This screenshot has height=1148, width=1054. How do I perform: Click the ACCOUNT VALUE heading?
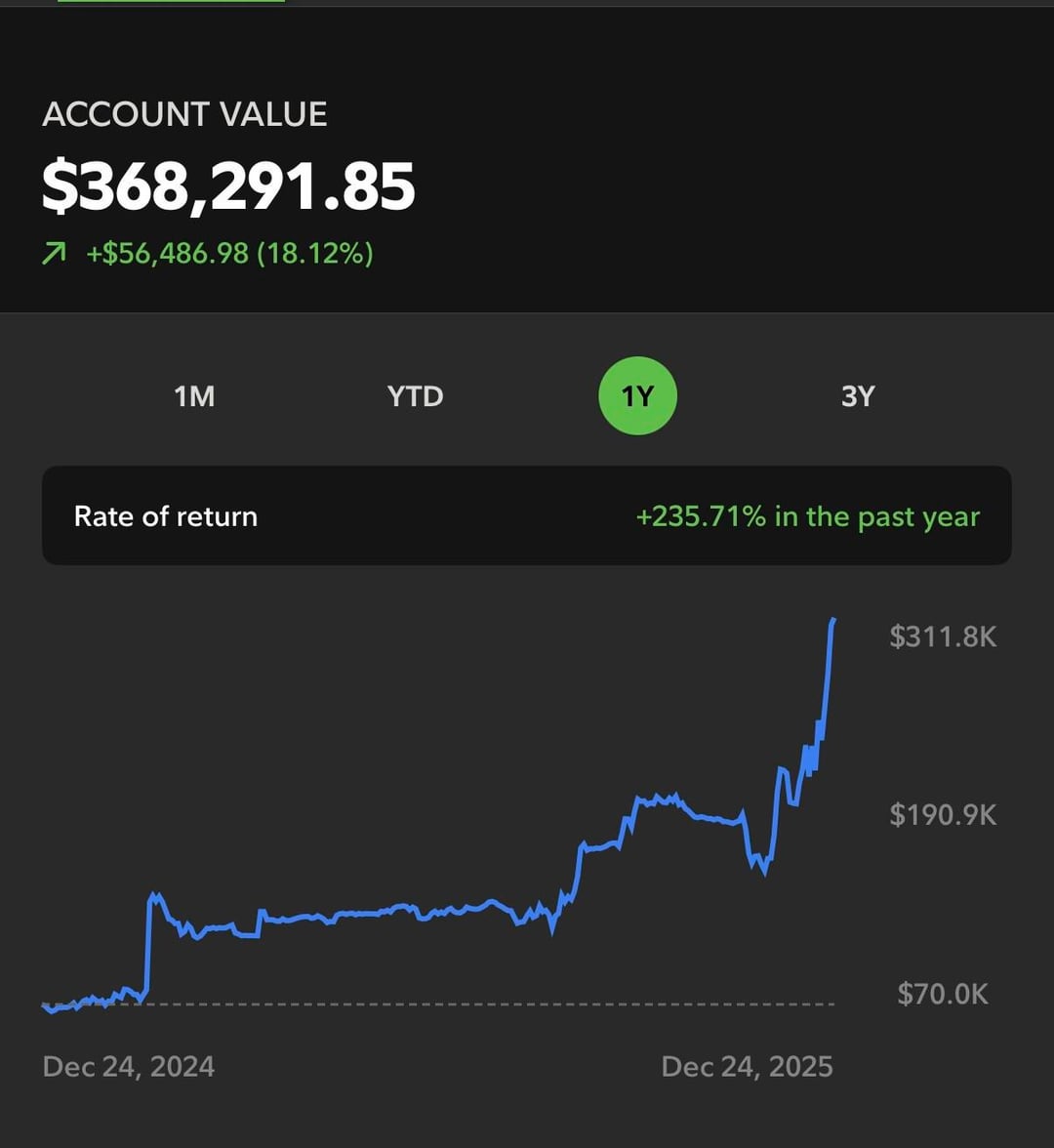[184, 114]
